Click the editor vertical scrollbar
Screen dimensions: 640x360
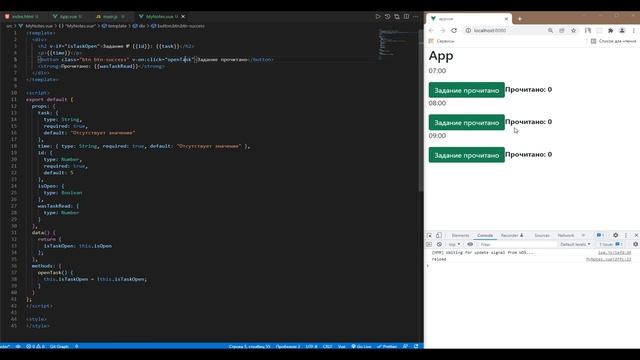pyautogui.click(x=420, y=110)
